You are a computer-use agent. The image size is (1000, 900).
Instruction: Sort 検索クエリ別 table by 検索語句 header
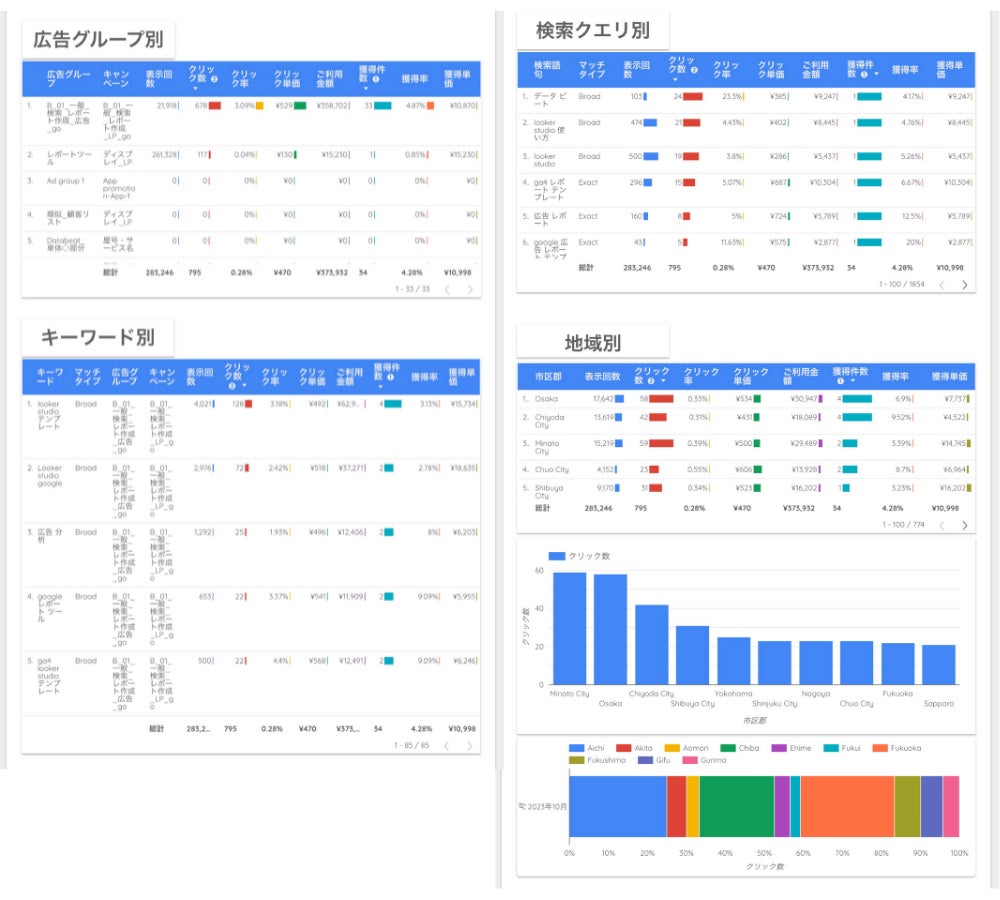click(x=547, y=70)
